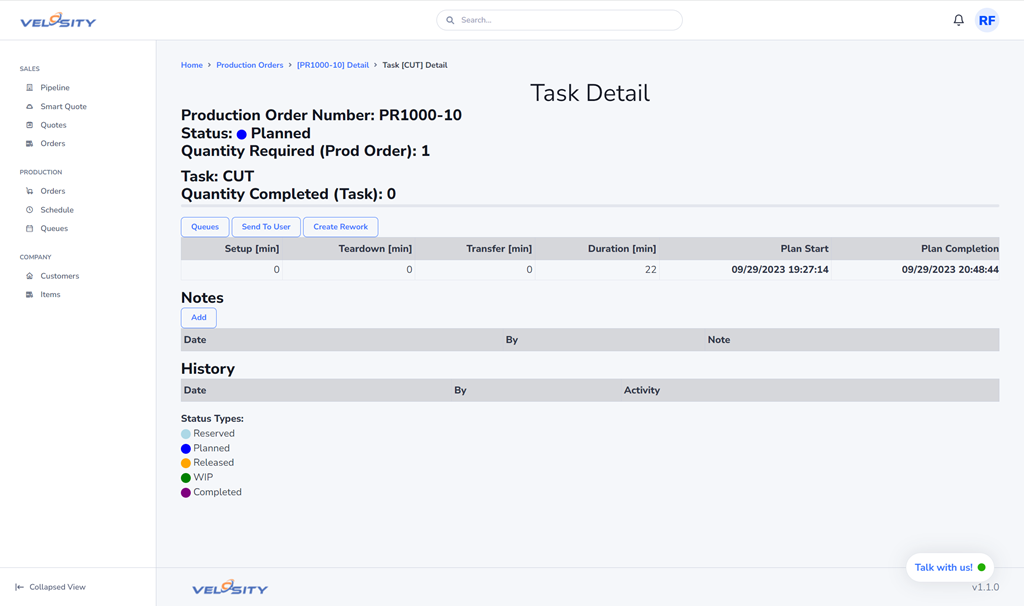Click the Send To User button
Image resolution: width=1024 pixels, height=606 pixels.
click(266, 227)
